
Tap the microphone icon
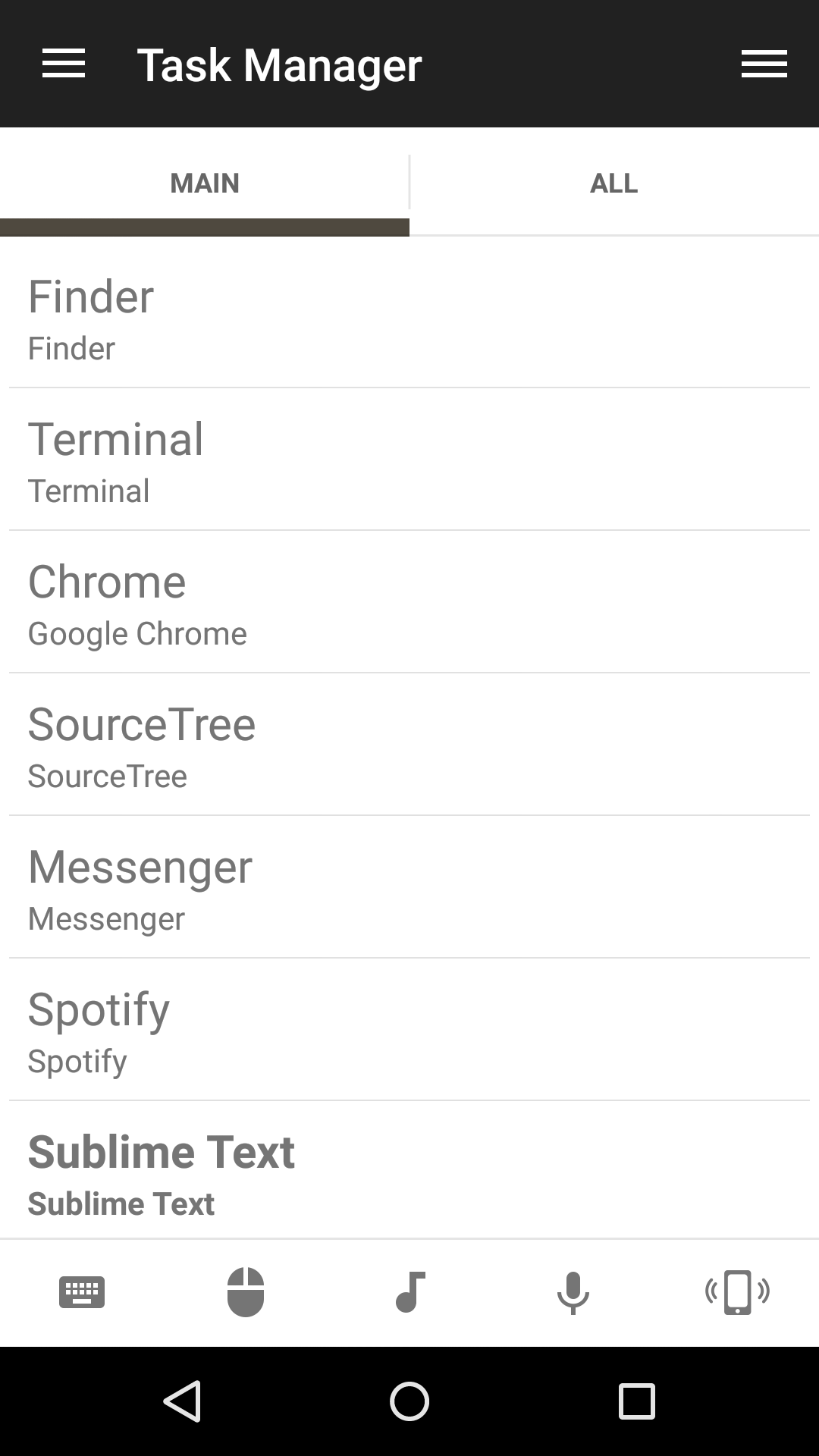573,1292
